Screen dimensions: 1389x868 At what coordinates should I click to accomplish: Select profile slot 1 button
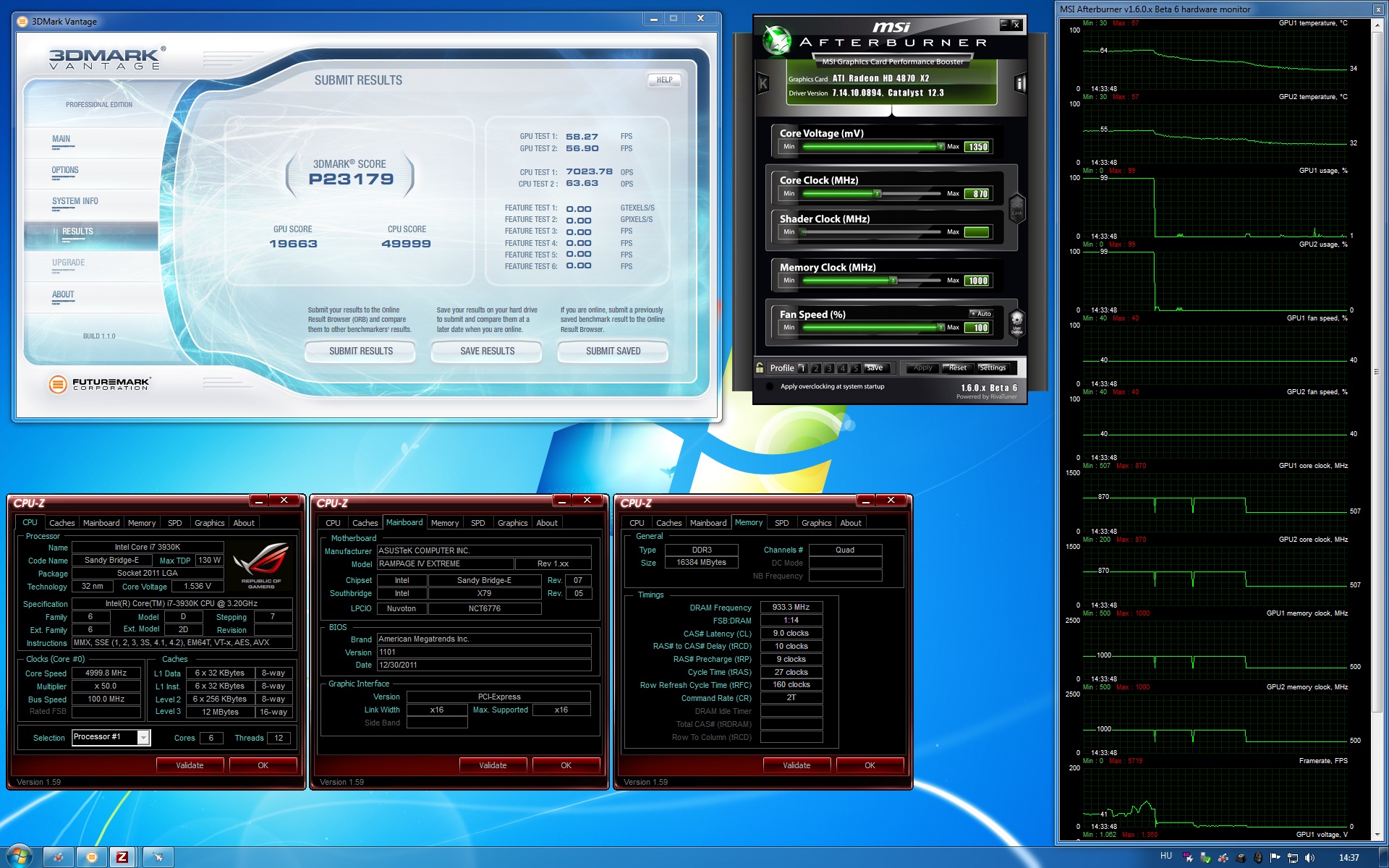click(x=802, y=368)
